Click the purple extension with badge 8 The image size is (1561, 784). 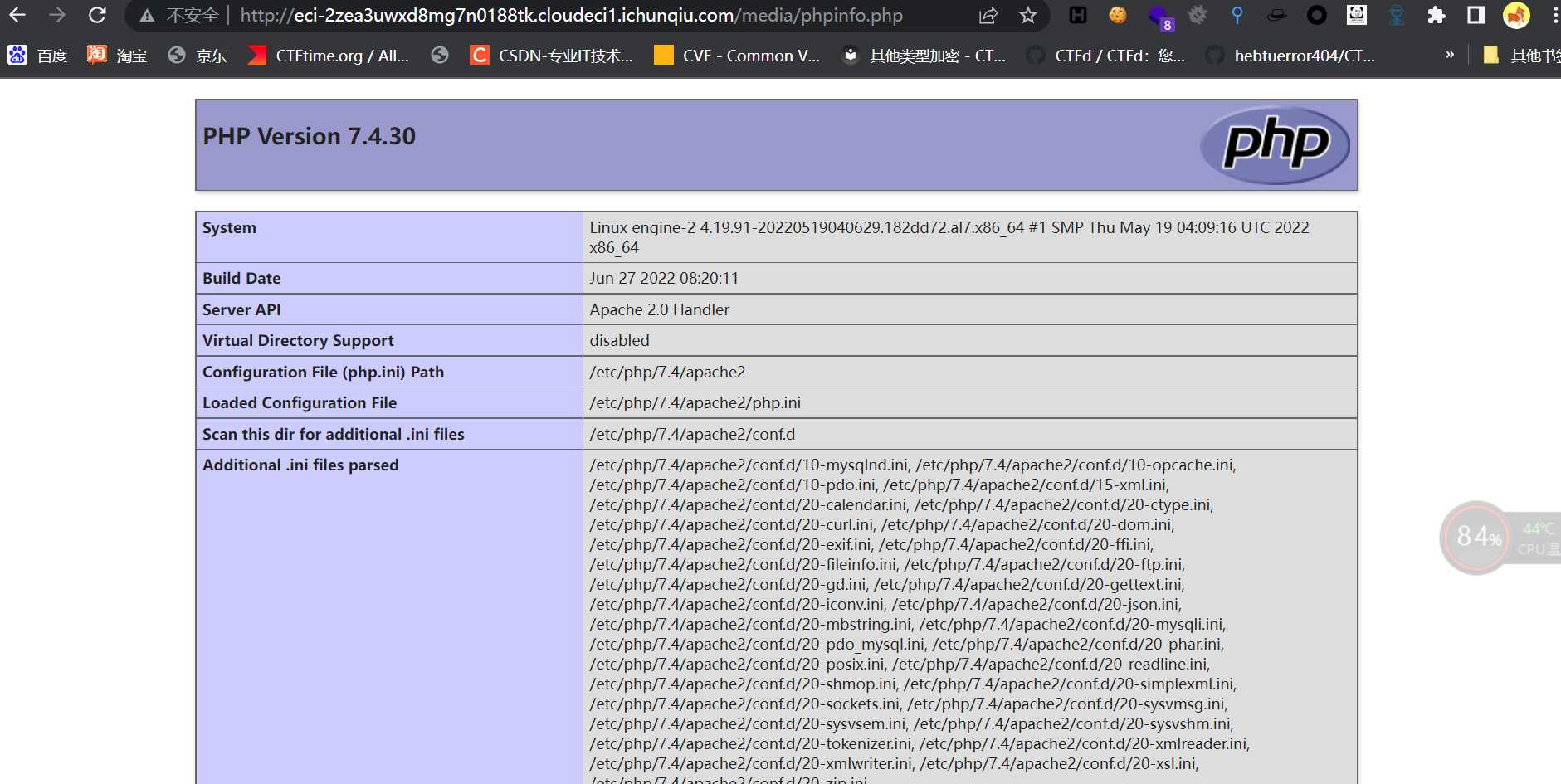tap(1159, 17)
